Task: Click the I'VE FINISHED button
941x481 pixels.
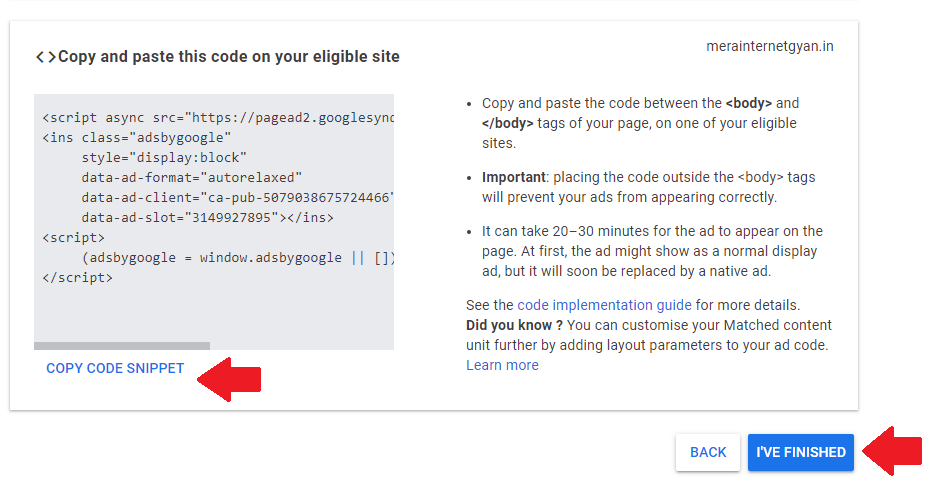Action: pyautogui.click(x=801, y=452)
